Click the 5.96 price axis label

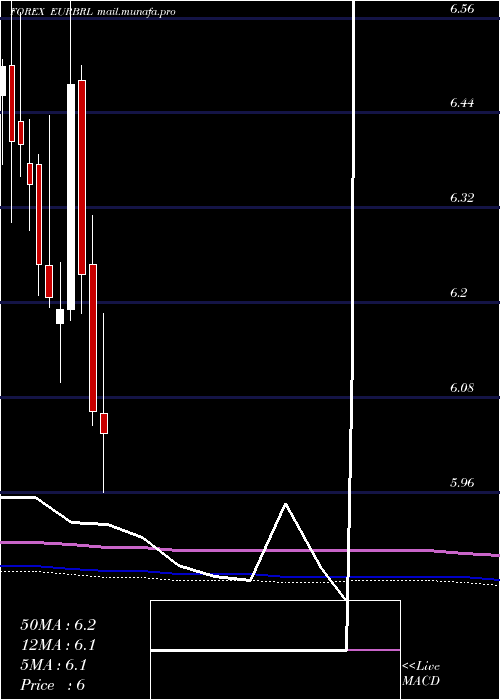pyautogui.click(x=462, y=483)
